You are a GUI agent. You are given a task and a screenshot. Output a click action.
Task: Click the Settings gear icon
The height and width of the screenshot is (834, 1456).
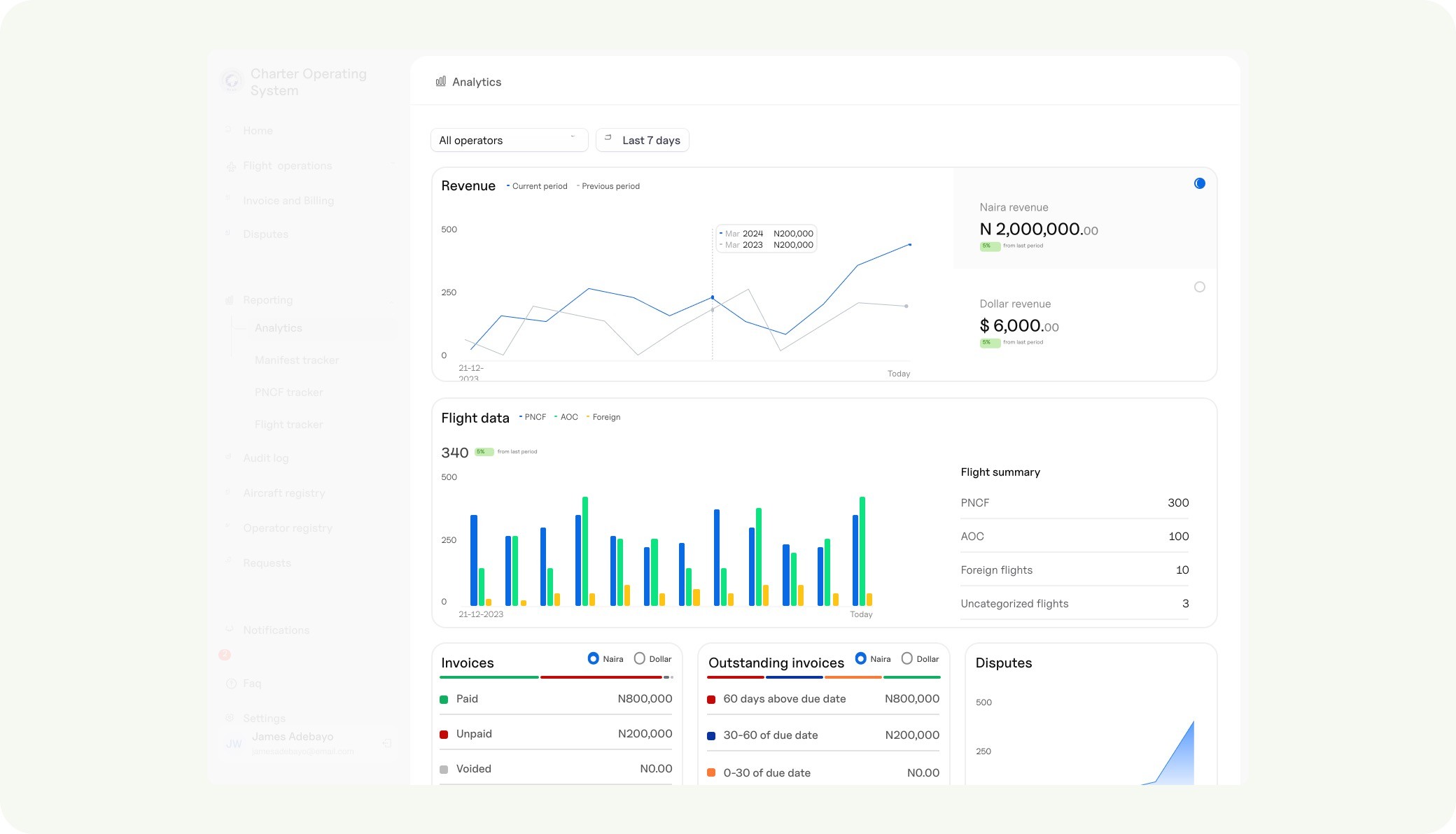(230, 719)
